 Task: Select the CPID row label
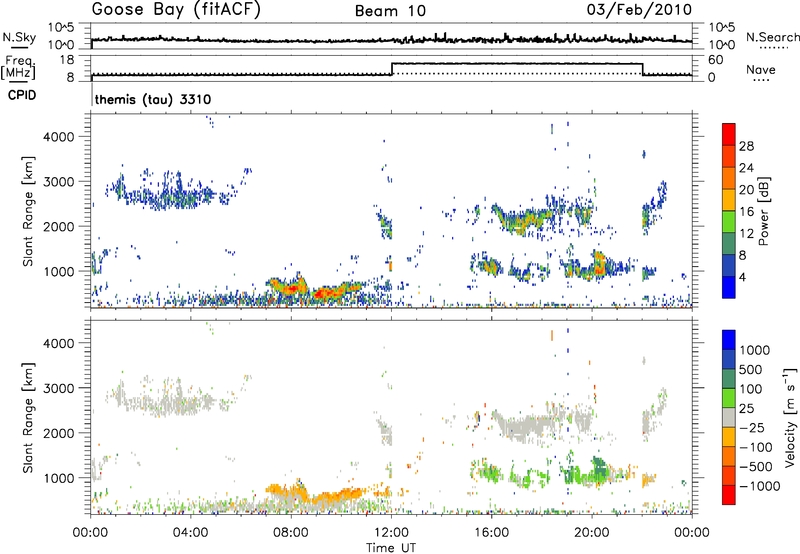pos(22,95)
